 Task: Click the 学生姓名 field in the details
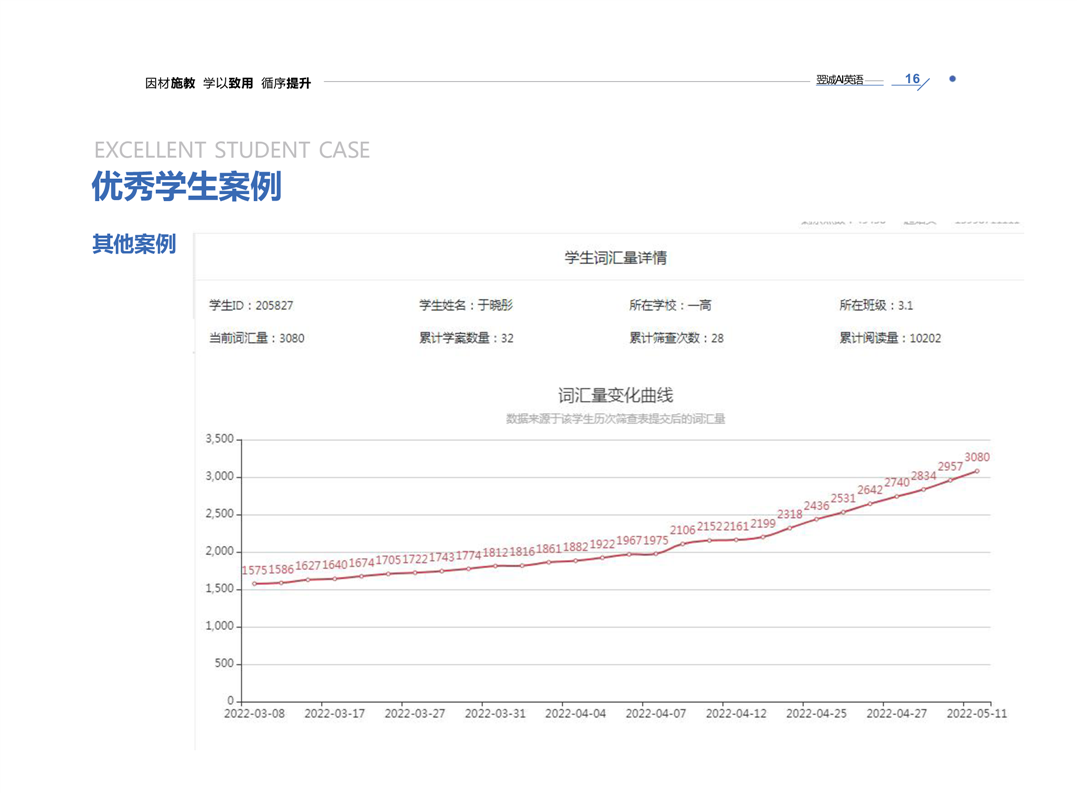click(465, 305)
